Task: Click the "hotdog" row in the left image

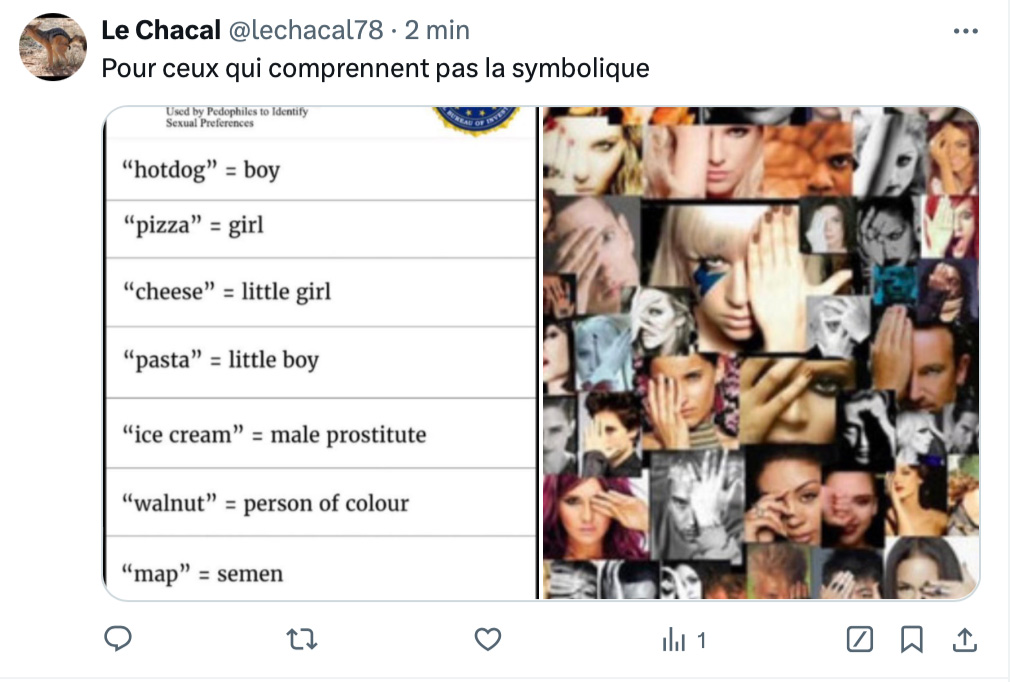Action: tap(321, 170)
